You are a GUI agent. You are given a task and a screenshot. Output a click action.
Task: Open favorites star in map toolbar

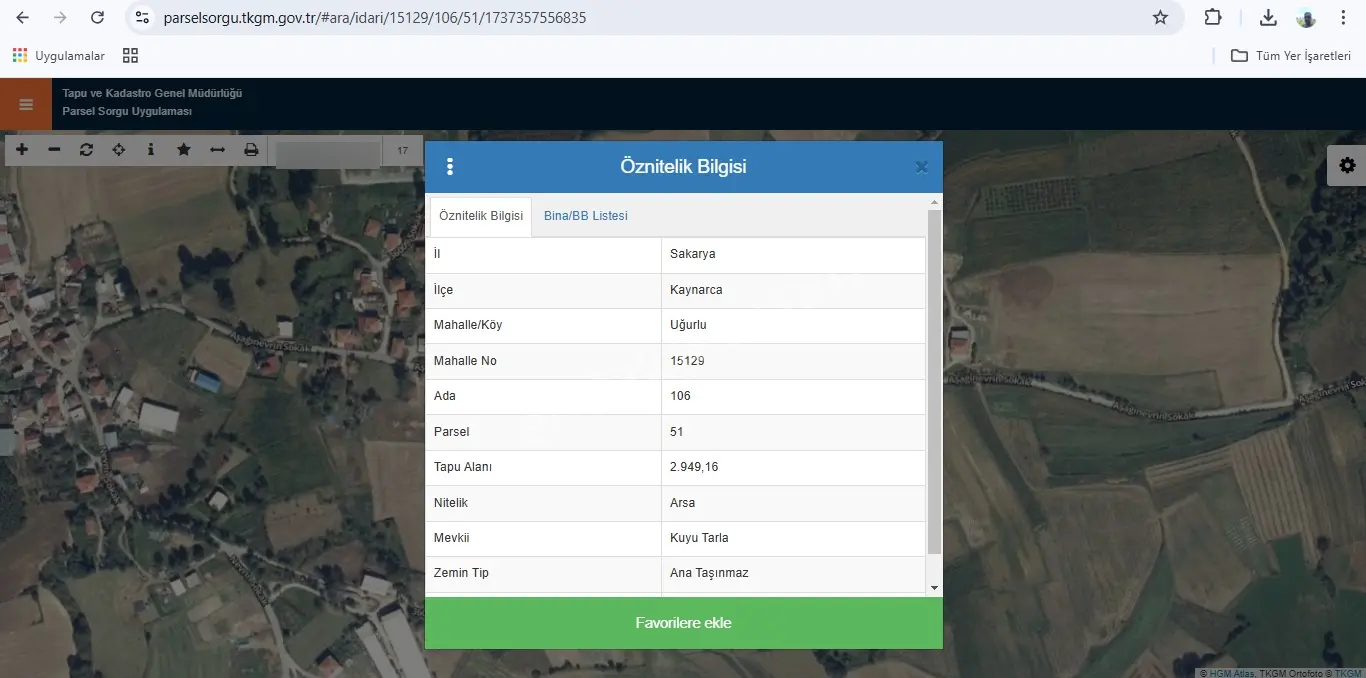point(184,150)
